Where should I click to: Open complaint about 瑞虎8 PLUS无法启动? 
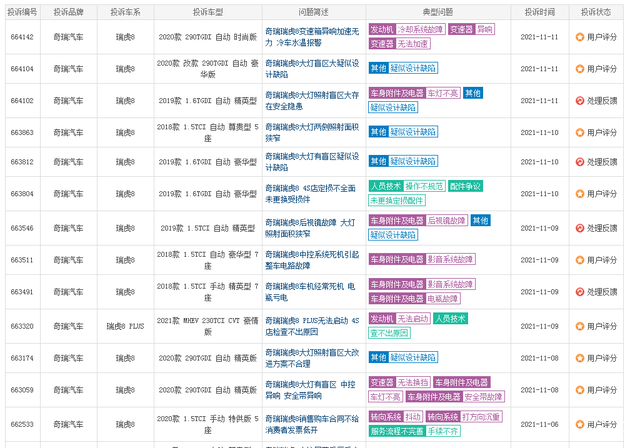pyautogui.click(x=311, y=326)
